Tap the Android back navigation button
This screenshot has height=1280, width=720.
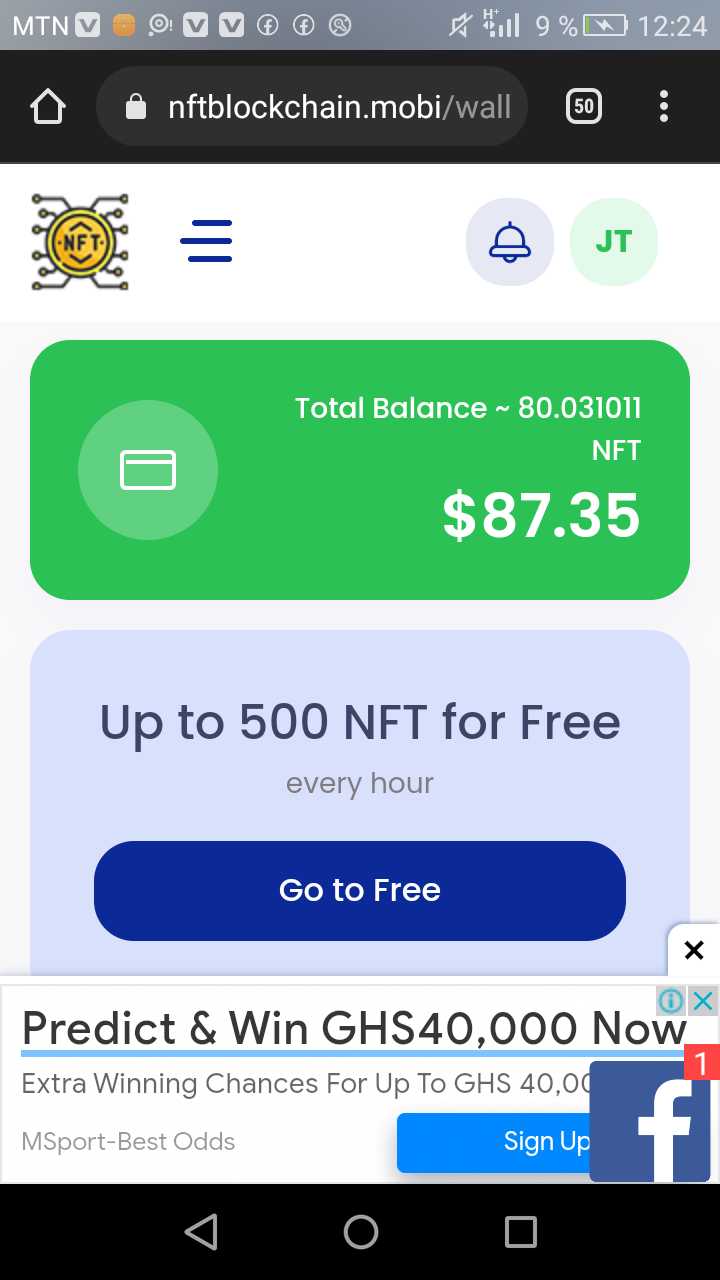pyautogui.click(x=201, y=1232)
